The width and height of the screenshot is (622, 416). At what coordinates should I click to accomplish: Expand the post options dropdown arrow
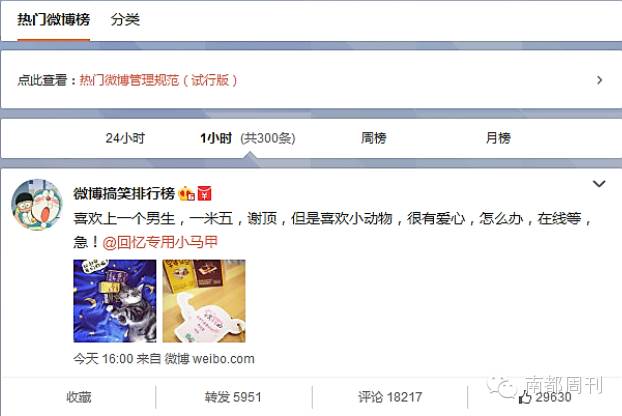(599, 184)
